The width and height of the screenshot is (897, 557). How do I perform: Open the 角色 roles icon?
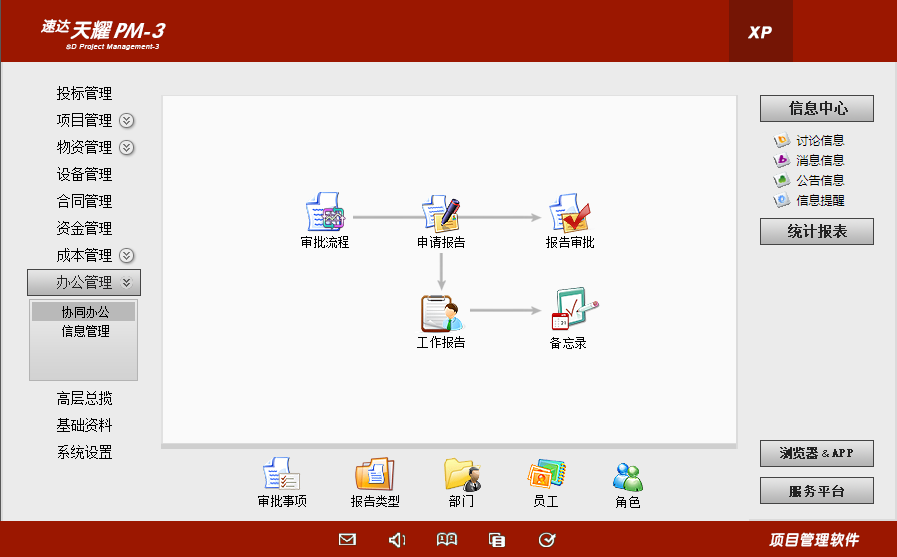tap(628, 475)
